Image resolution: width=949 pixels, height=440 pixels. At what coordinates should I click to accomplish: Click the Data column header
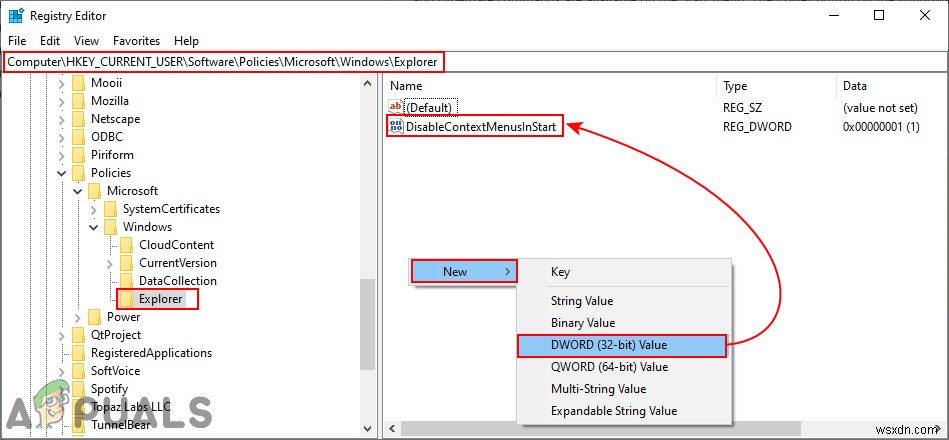(x=893, y=86)
